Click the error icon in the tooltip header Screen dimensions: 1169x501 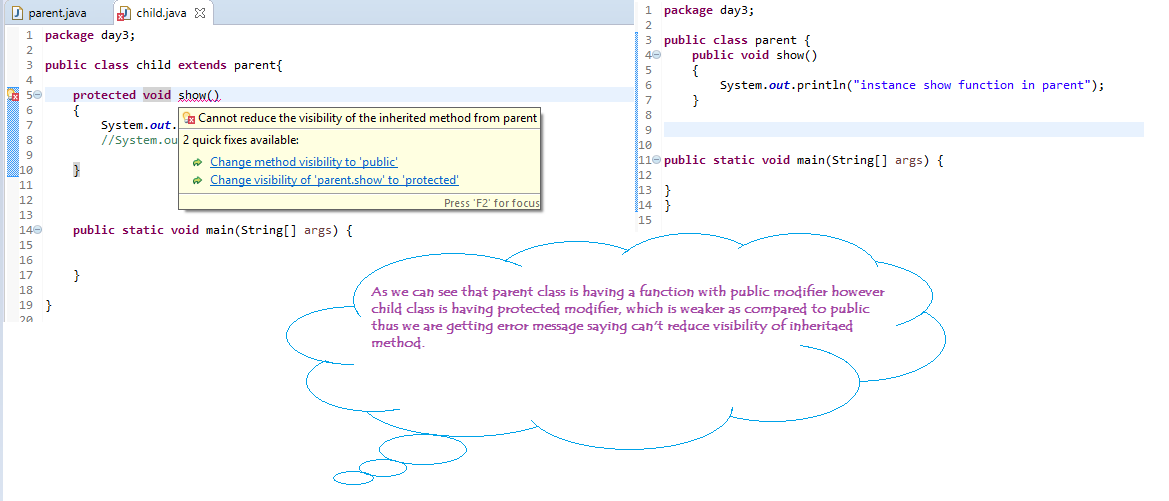[189, 118]
